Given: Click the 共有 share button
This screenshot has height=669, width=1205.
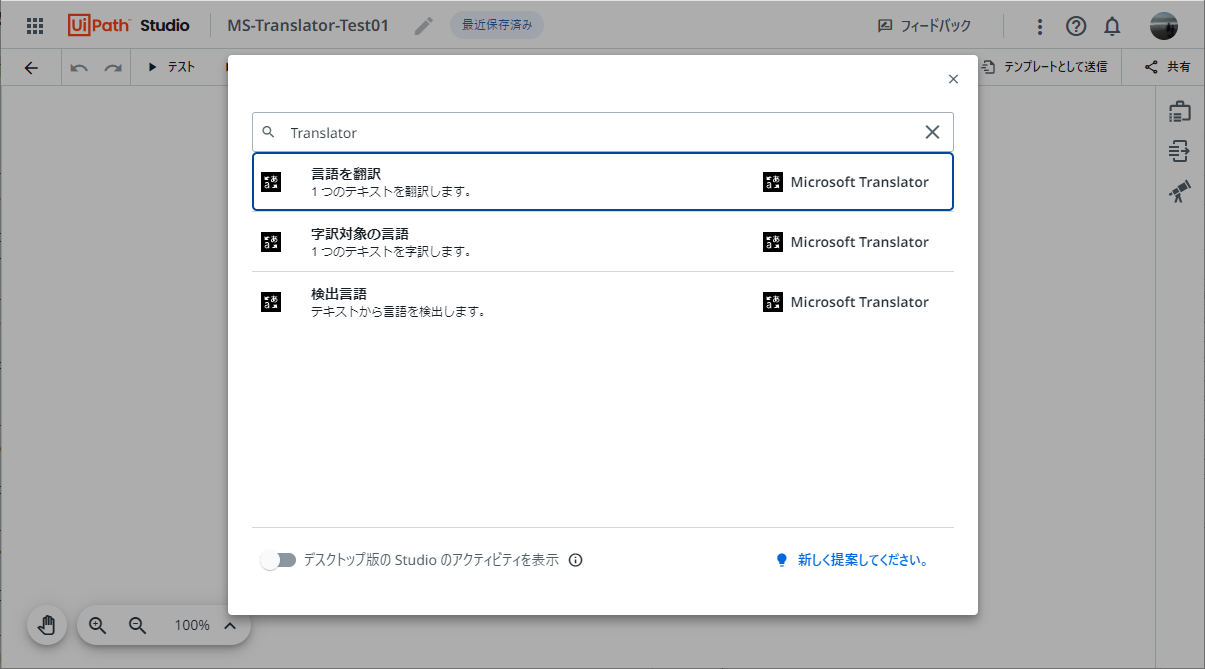Looking at the screenshot, I should (x=1167, y=68).
